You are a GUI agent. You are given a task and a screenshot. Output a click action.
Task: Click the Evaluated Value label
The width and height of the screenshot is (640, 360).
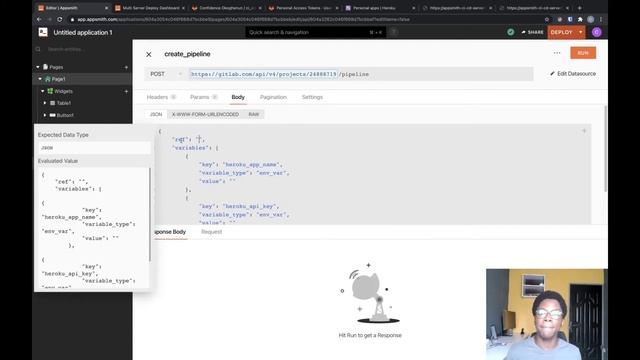pyautogui.click(x=58, y=161)
